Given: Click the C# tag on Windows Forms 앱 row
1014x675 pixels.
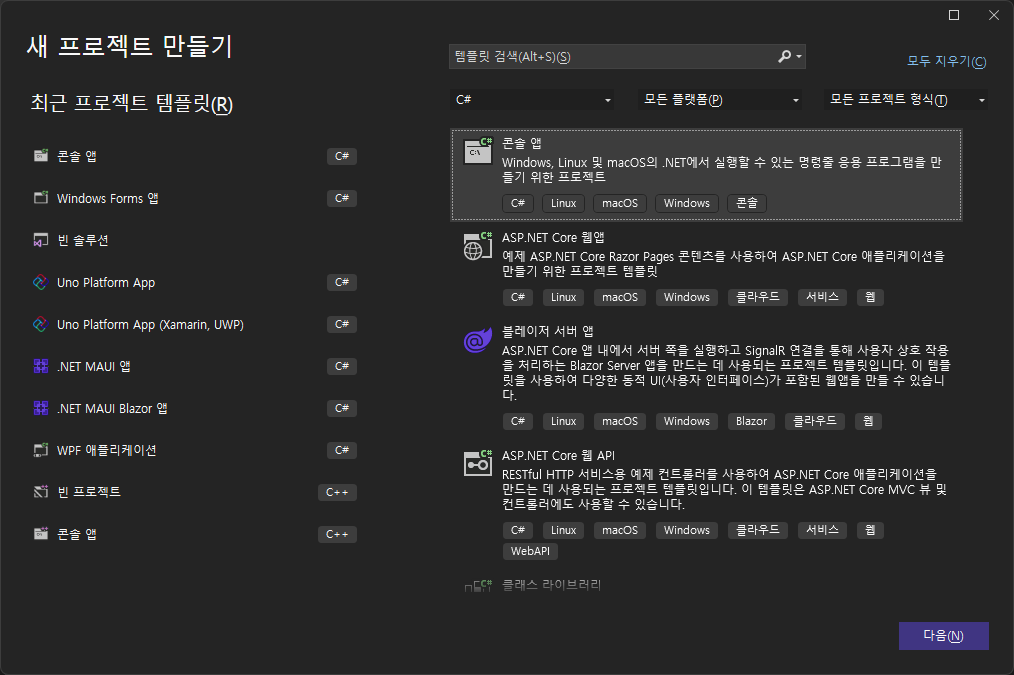Looking at the screenshot, I should click(x=341, y=198).
